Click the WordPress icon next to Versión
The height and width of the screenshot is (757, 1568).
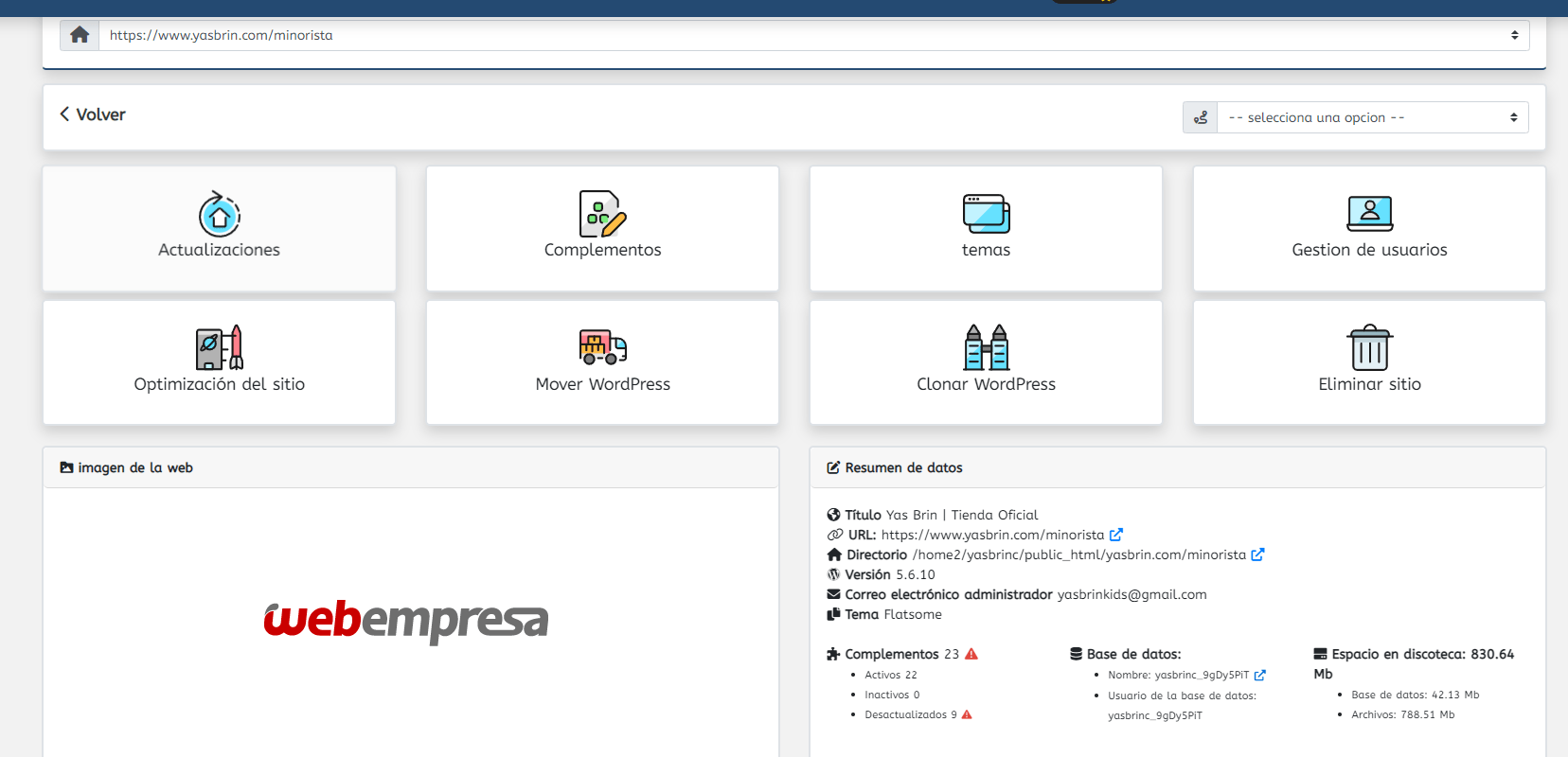coord(833,574)
